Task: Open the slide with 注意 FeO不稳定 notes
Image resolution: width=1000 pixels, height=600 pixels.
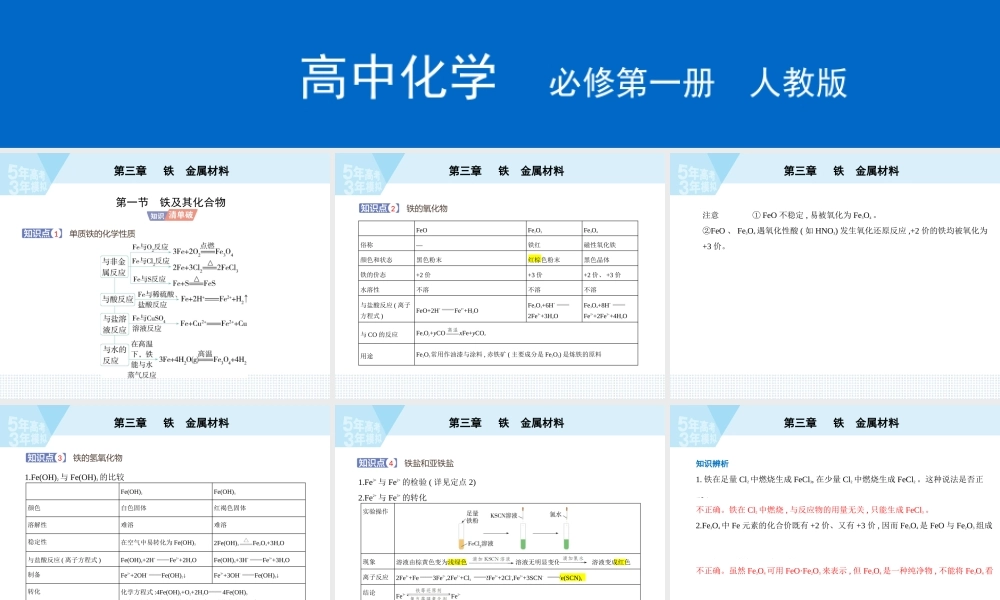Action: coord(835,276)
